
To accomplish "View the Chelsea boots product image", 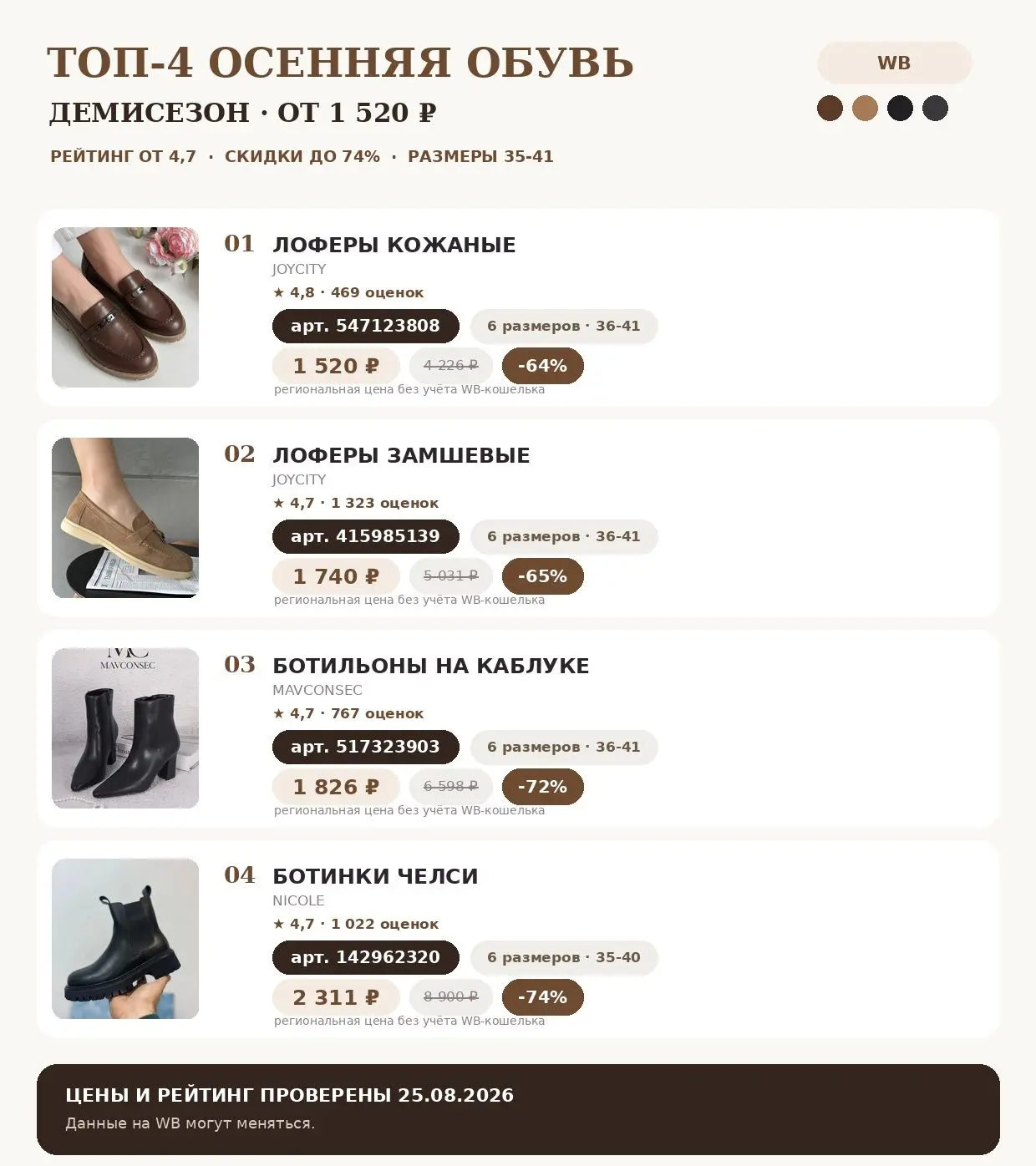I will click(125, 939).
